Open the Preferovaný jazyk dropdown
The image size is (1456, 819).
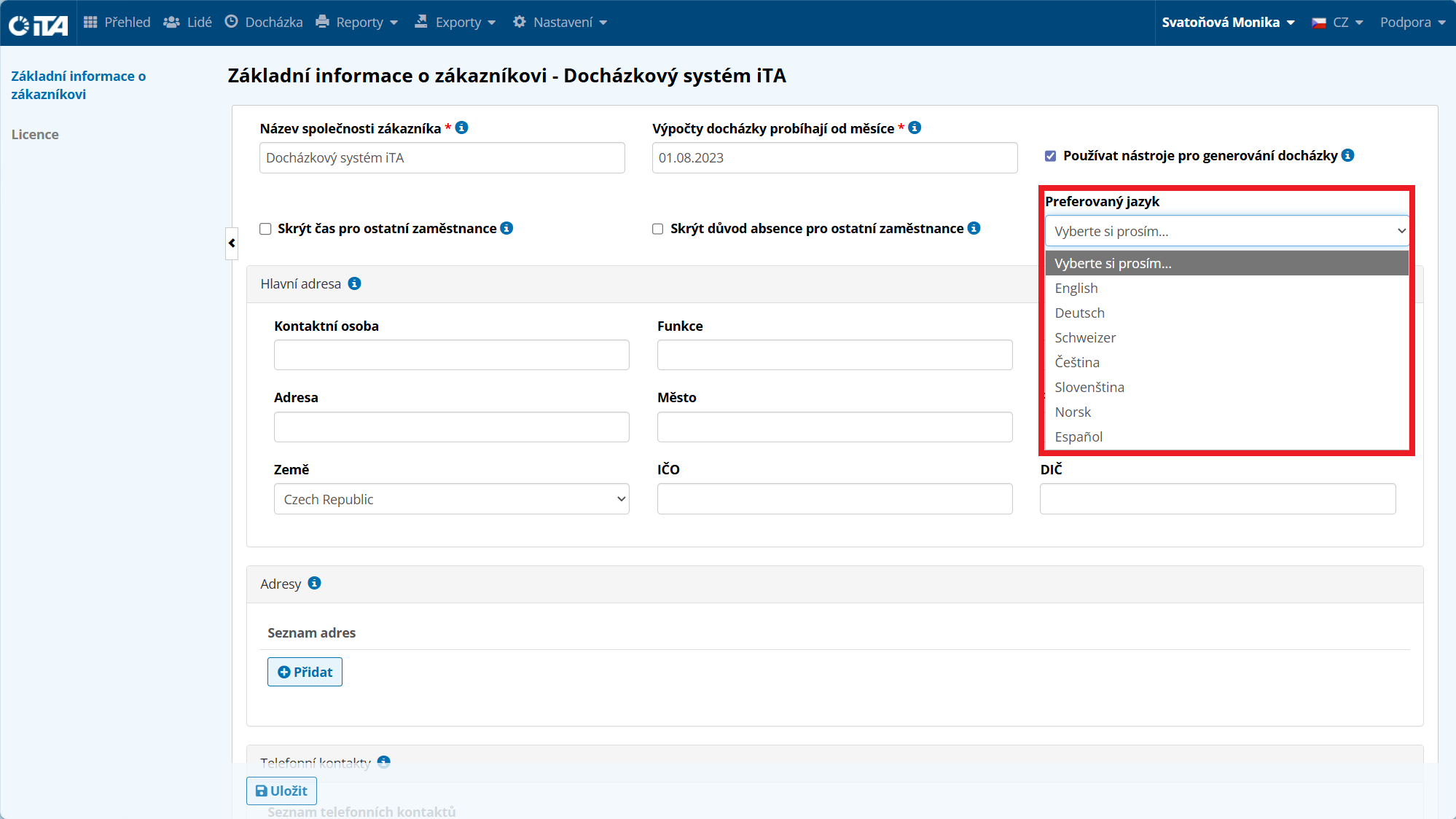(1227, 231)
